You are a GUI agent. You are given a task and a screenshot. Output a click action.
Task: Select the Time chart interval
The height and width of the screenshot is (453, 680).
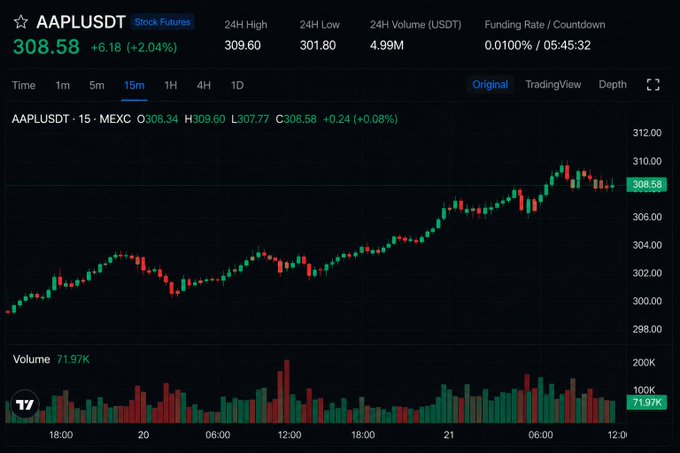click(x=23, y=85)
